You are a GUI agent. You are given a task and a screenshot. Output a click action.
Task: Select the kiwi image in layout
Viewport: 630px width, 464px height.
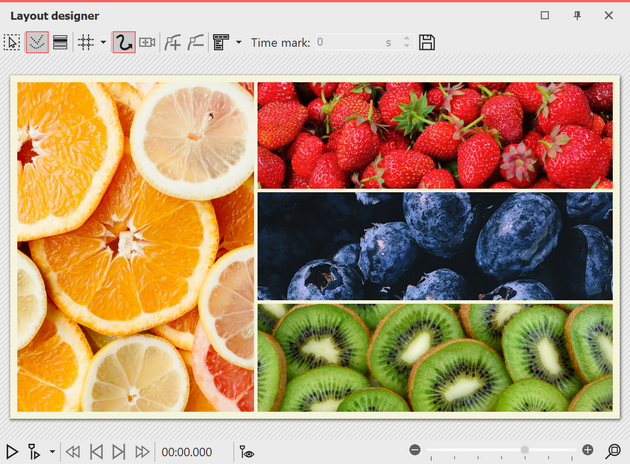435,357
